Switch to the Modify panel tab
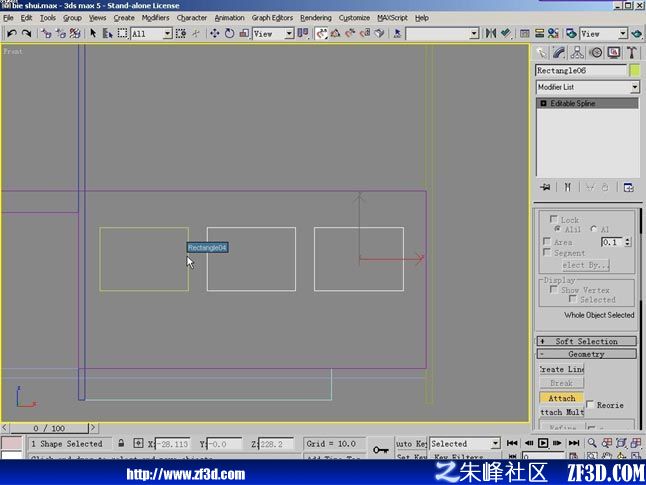 (559, 52)
